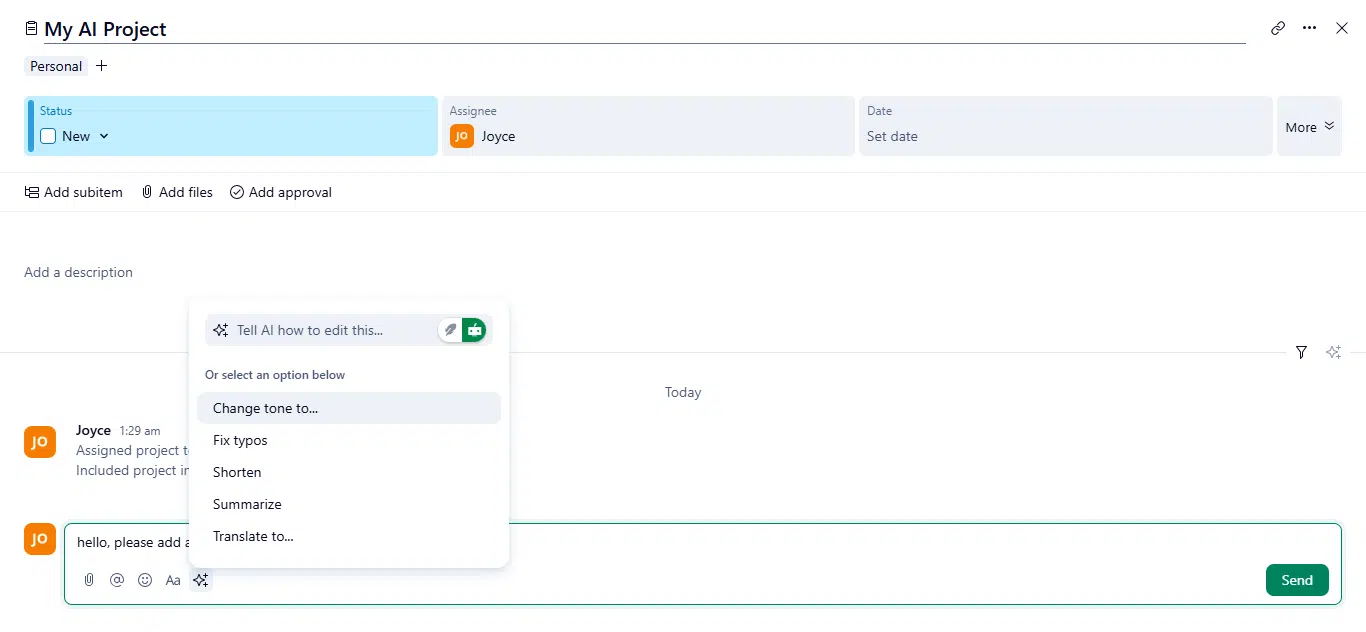Click Add subitem
Image resolution: width=1366 pixels, height=632 pixels.
point(74,192)
